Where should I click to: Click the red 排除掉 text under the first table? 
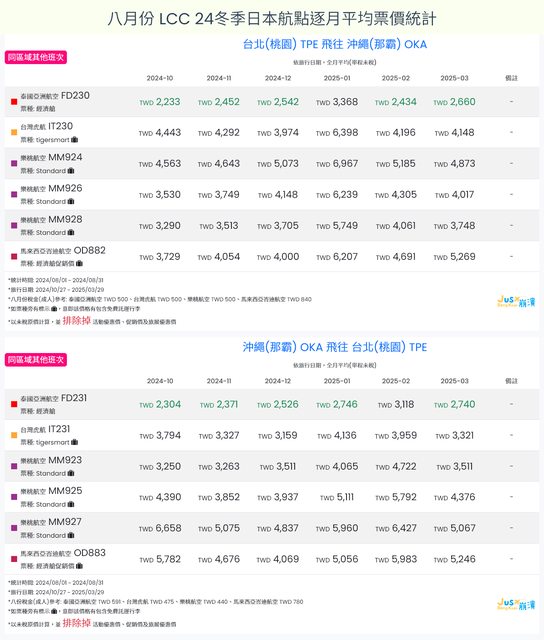76,321
